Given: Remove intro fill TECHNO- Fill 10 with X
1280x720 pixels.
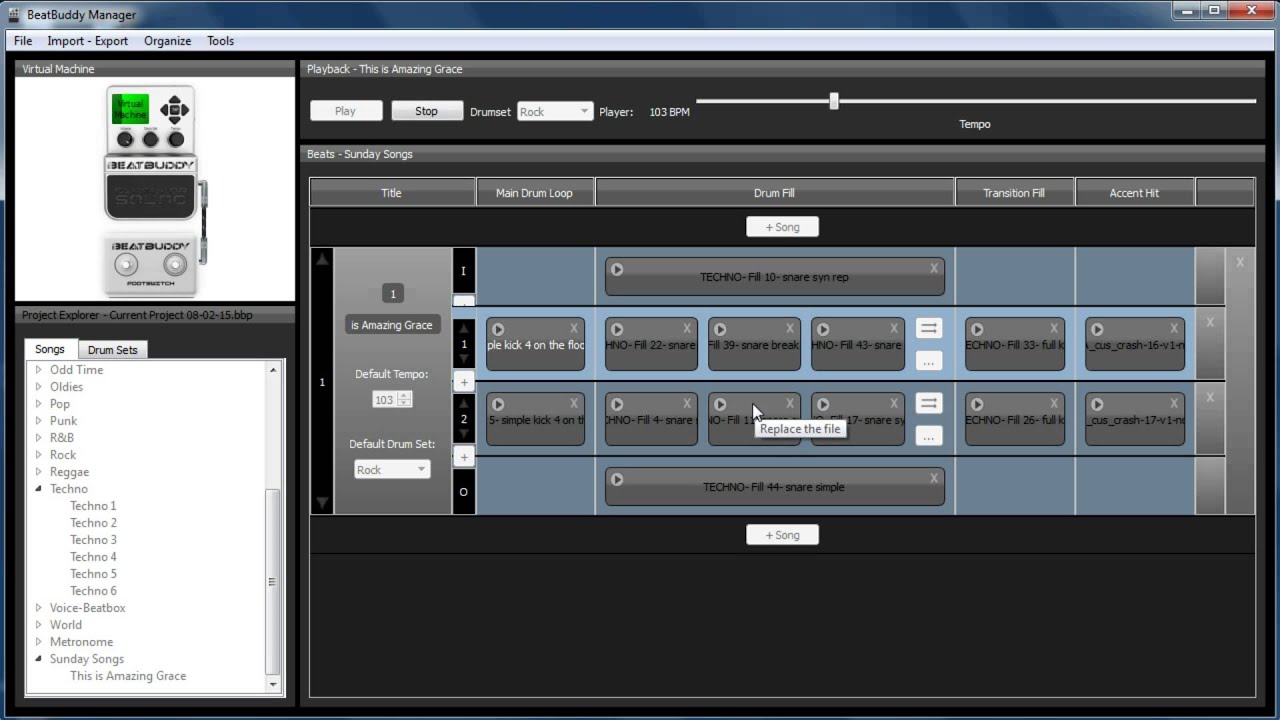Looking at the screenshot, I should 934,268.
